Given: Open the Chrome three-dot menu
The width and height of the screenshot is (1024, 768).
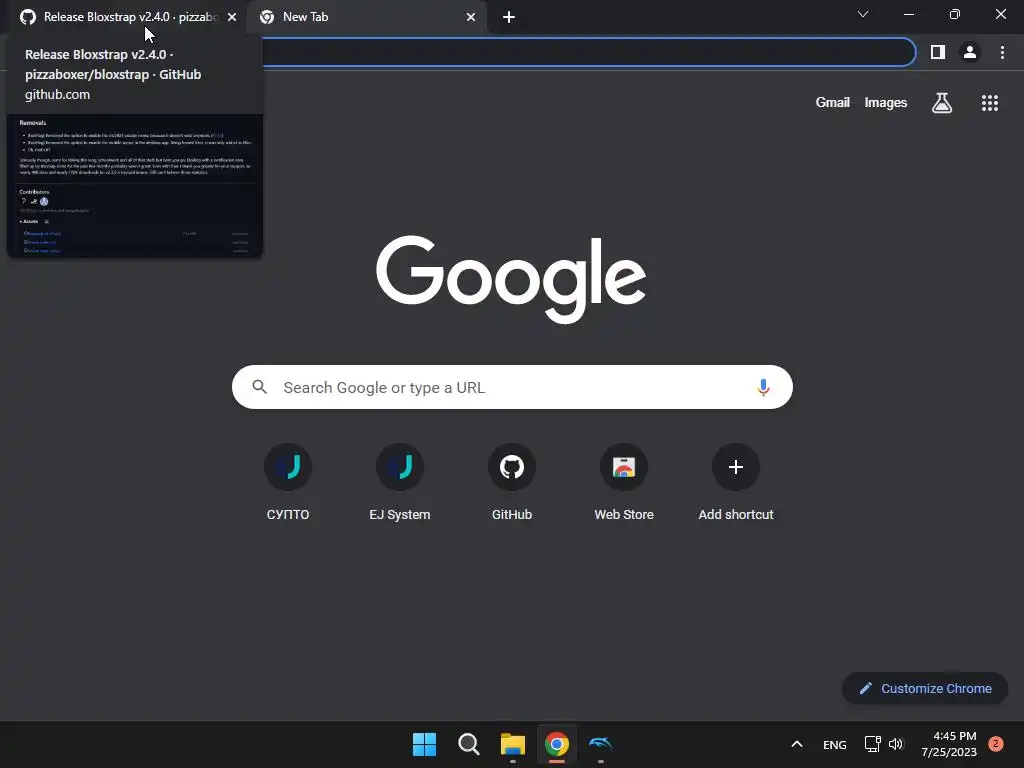Looking at the screenshot, I should tap(1002, 52).
